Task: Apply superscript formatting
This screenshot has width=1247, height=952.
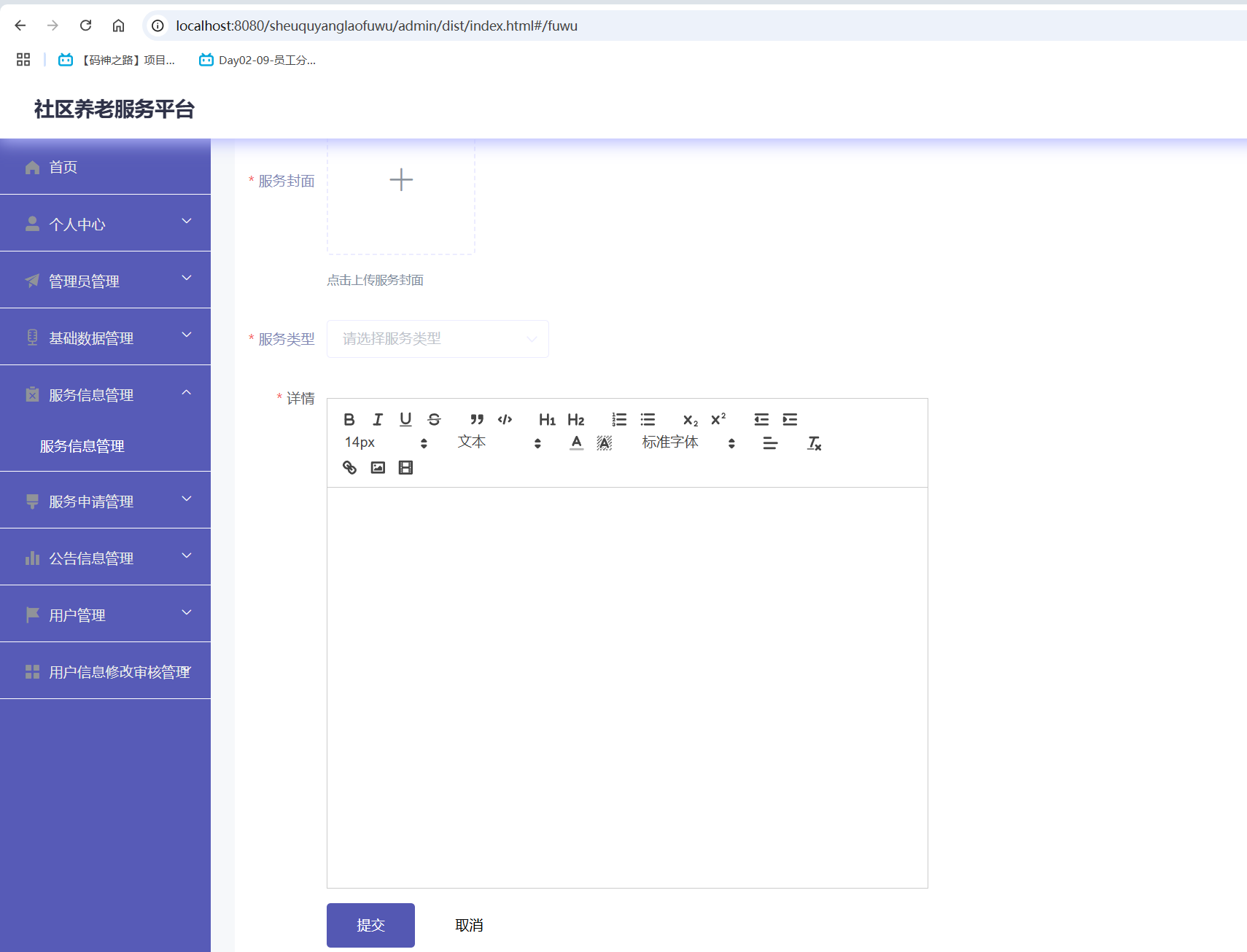Action: coord(718,419)
